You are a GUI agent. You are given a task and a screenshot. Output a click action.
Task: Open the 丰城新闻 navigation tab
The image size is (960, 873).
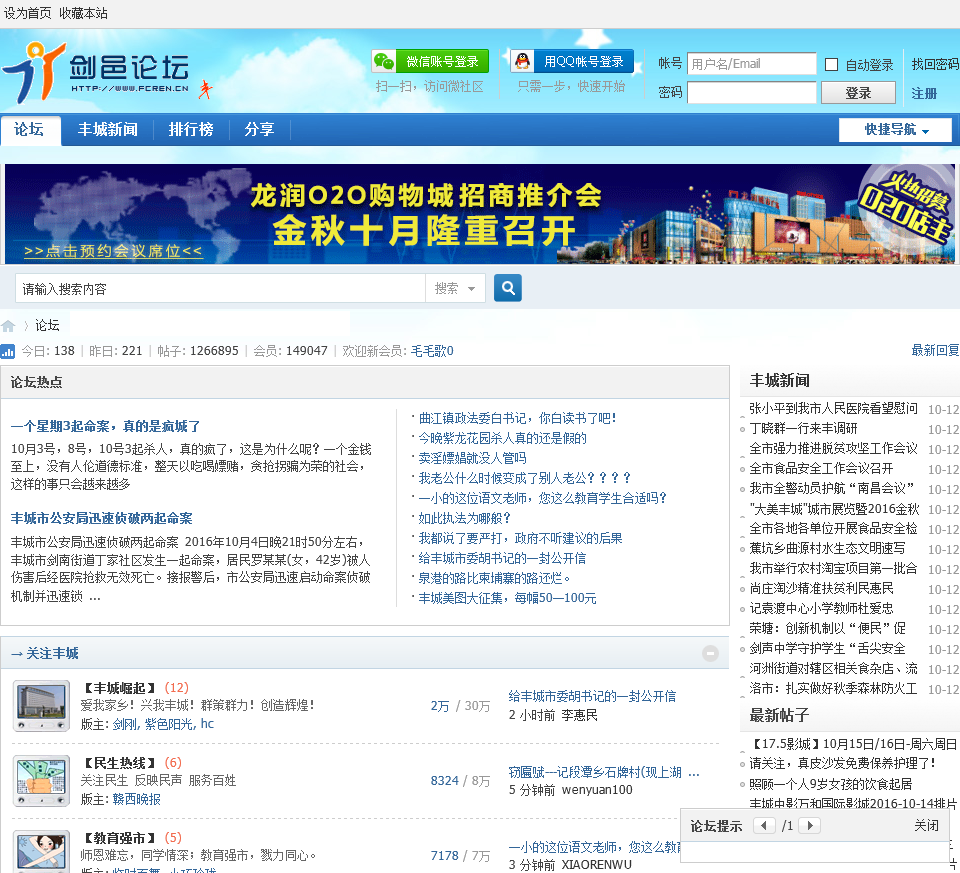(108, 130)
